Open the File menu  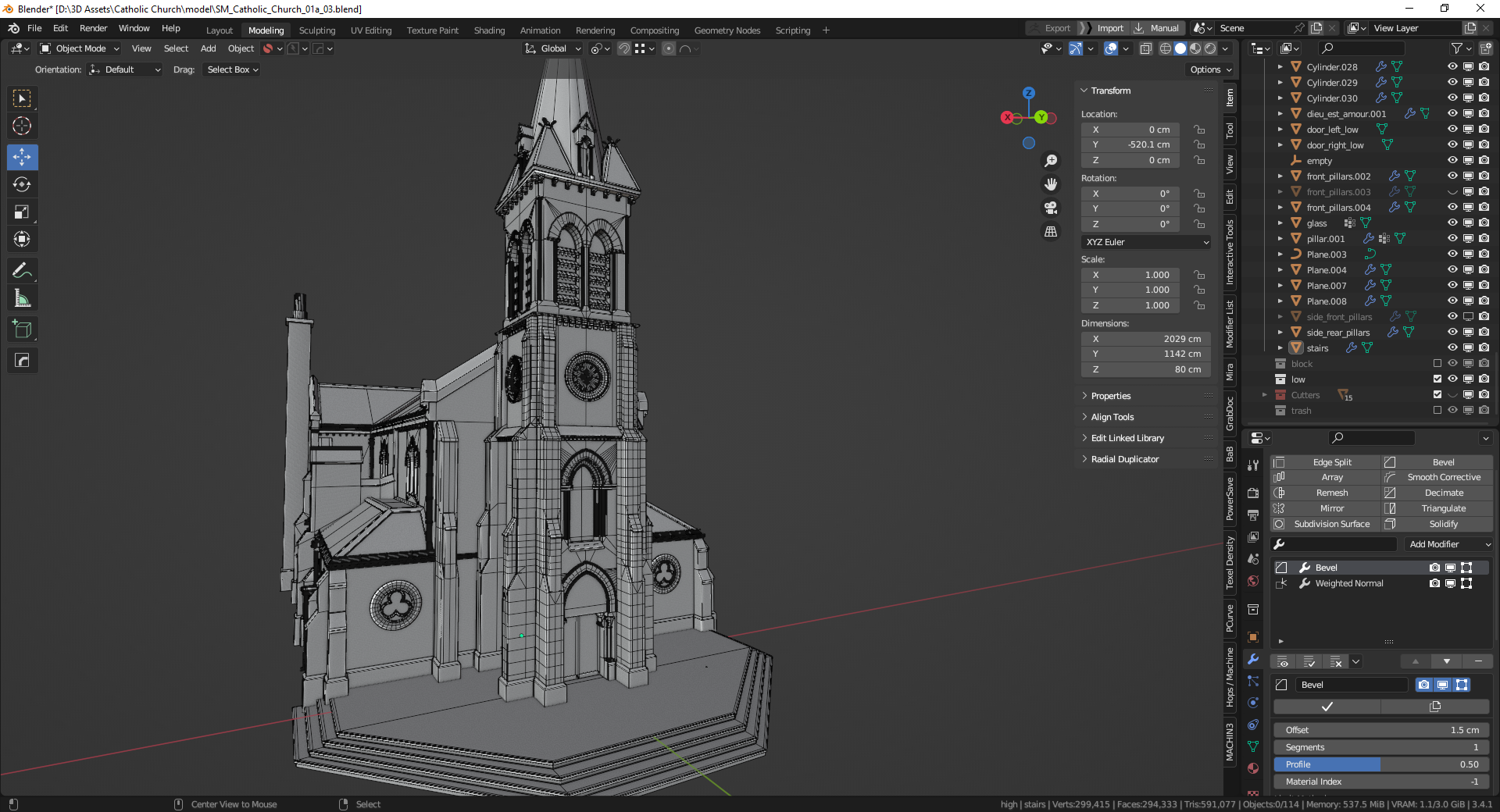coord(34,28)
